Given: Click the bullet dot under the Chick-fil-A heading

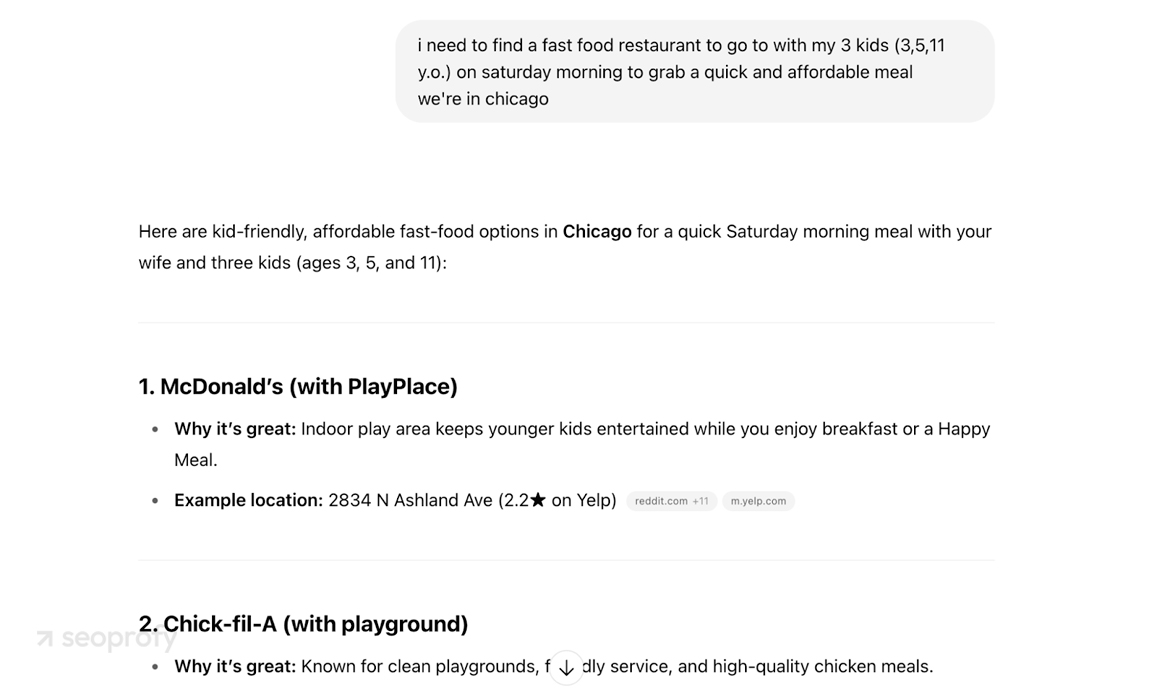Looking at the screenshot, I should point(155,667).
